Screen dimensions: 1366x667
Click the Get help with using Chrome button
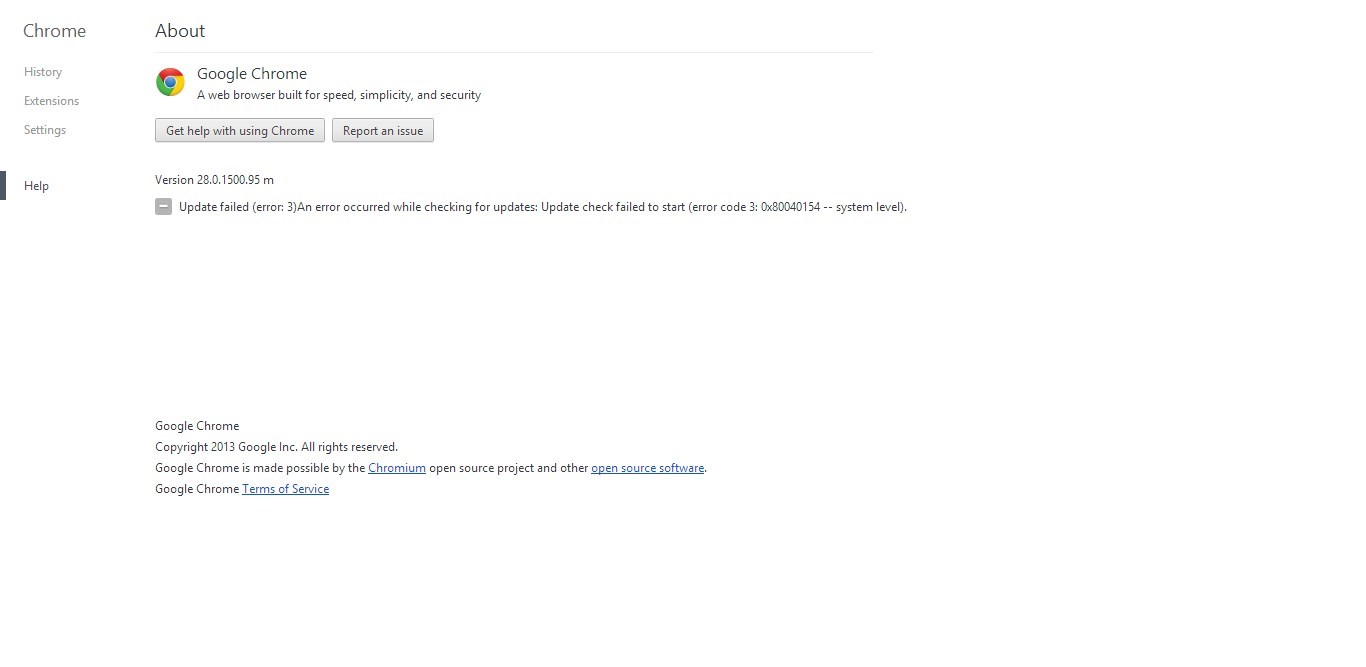(x=240, y=131)
